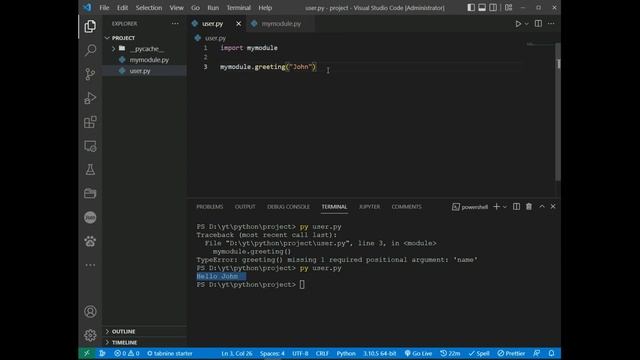
Task: Open the Help menu
Action: [265, 8]
